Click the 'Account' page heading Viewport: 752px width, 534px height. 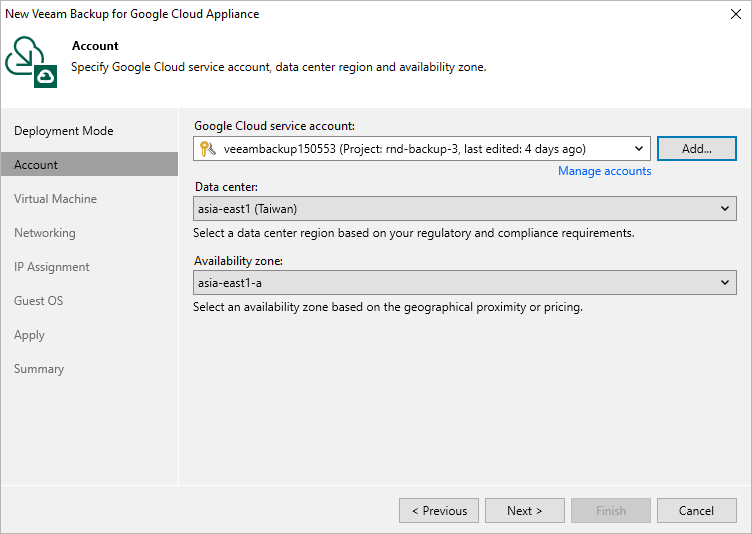(x=95, y=46)
